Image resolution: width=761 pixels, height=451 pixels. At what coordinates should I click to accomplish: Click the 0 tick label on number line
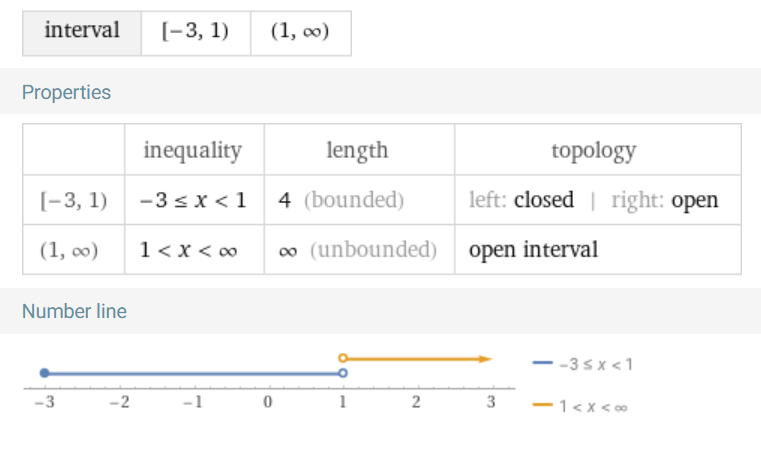[x=267, y=402]
